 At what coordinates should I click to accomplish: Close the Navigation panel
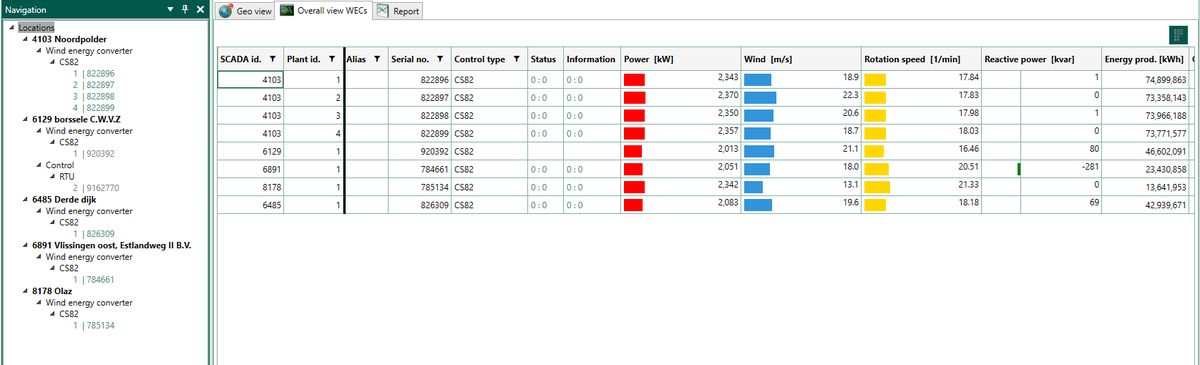[x=199, y=8]
